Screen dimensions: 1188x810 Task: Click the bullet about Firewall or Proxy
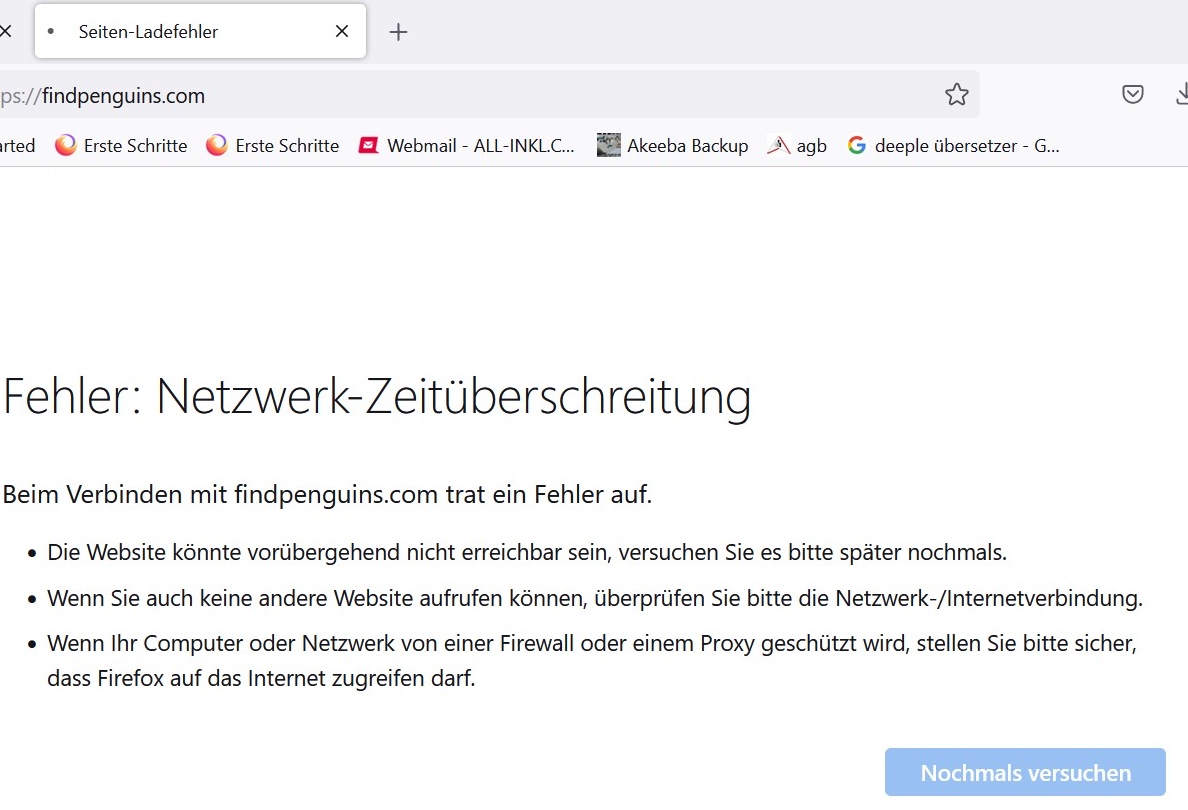pos(592,661)
